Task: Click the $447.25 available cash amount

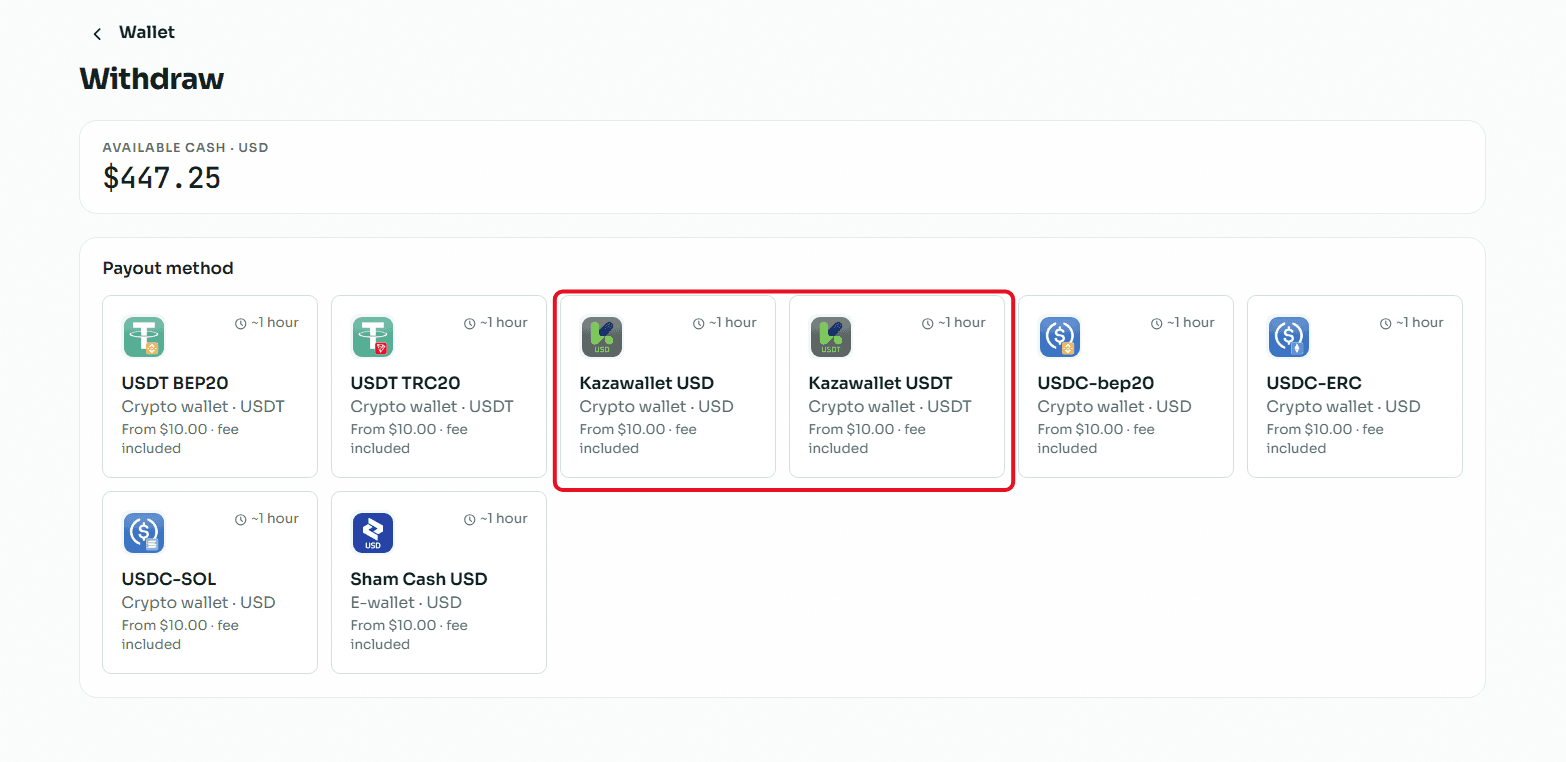Action: tap(162, 178)
